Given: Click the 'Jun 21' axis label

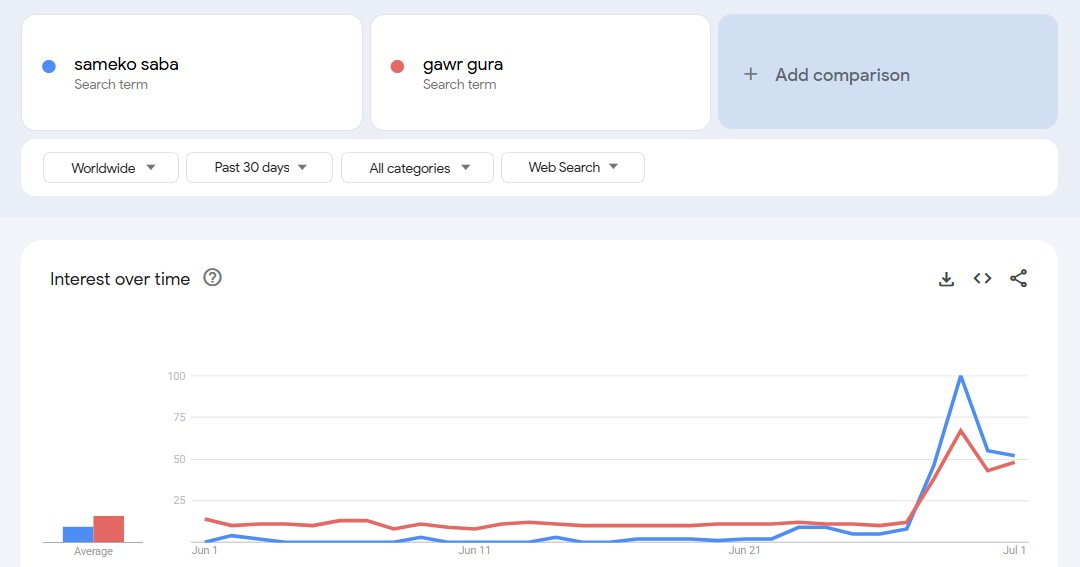Looking at the screenshot, I should coord(745,550).
